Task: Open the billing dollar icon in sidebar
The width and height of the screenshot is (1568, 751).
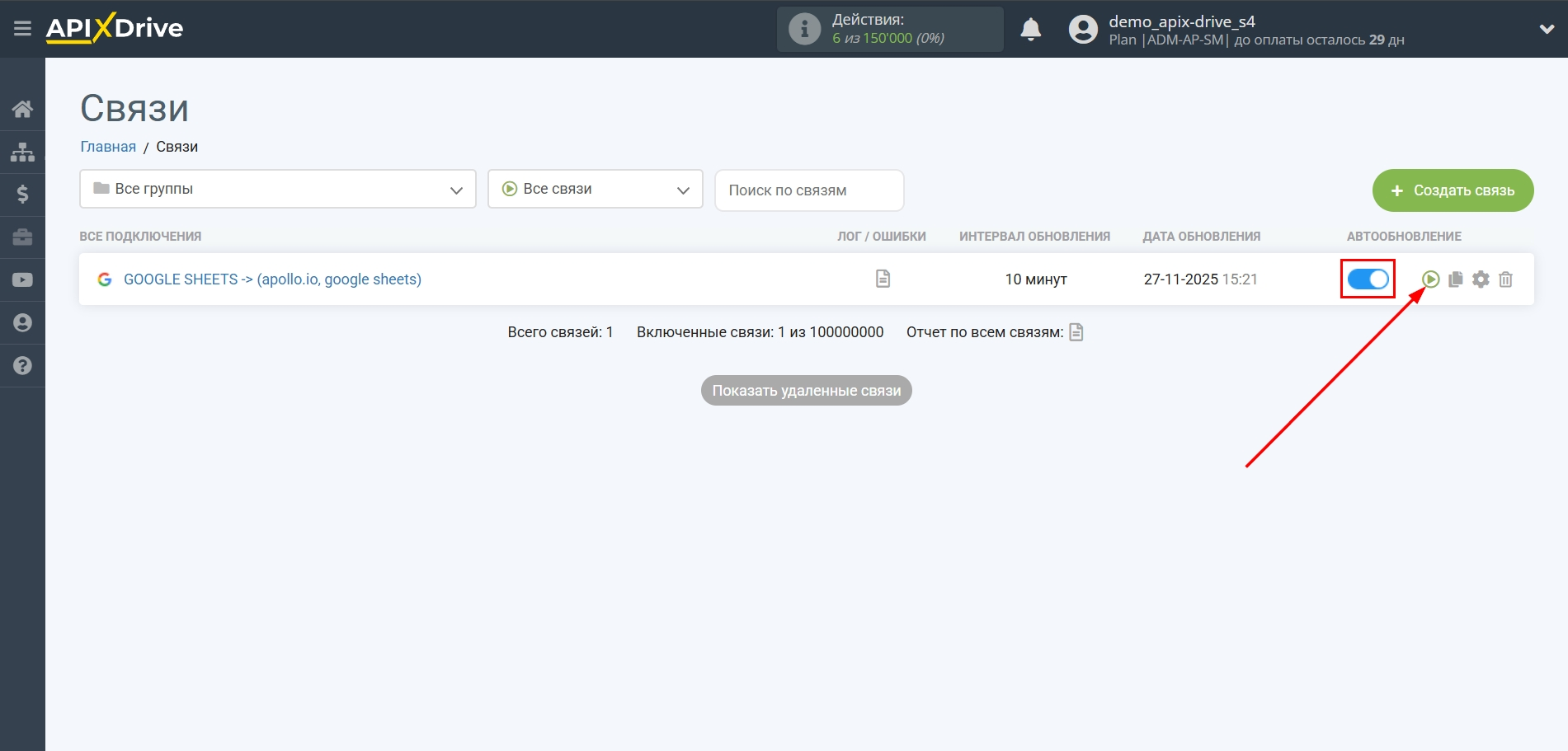Action: pyautogui.click(x=22, y=195)
